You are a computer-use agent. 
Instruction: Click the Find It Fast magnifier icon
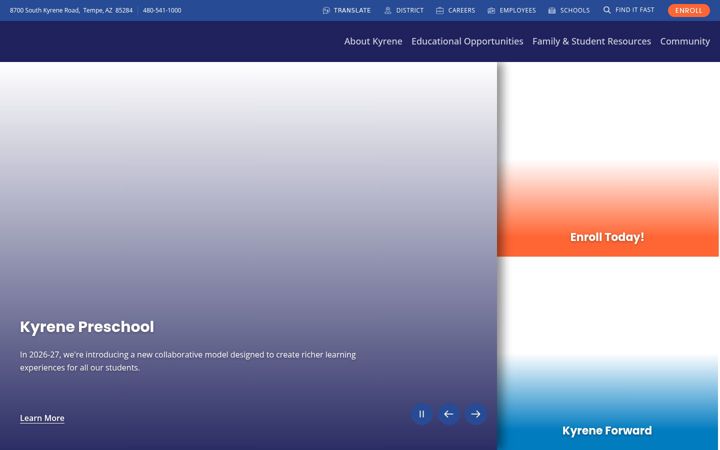[x=607, y=10]
